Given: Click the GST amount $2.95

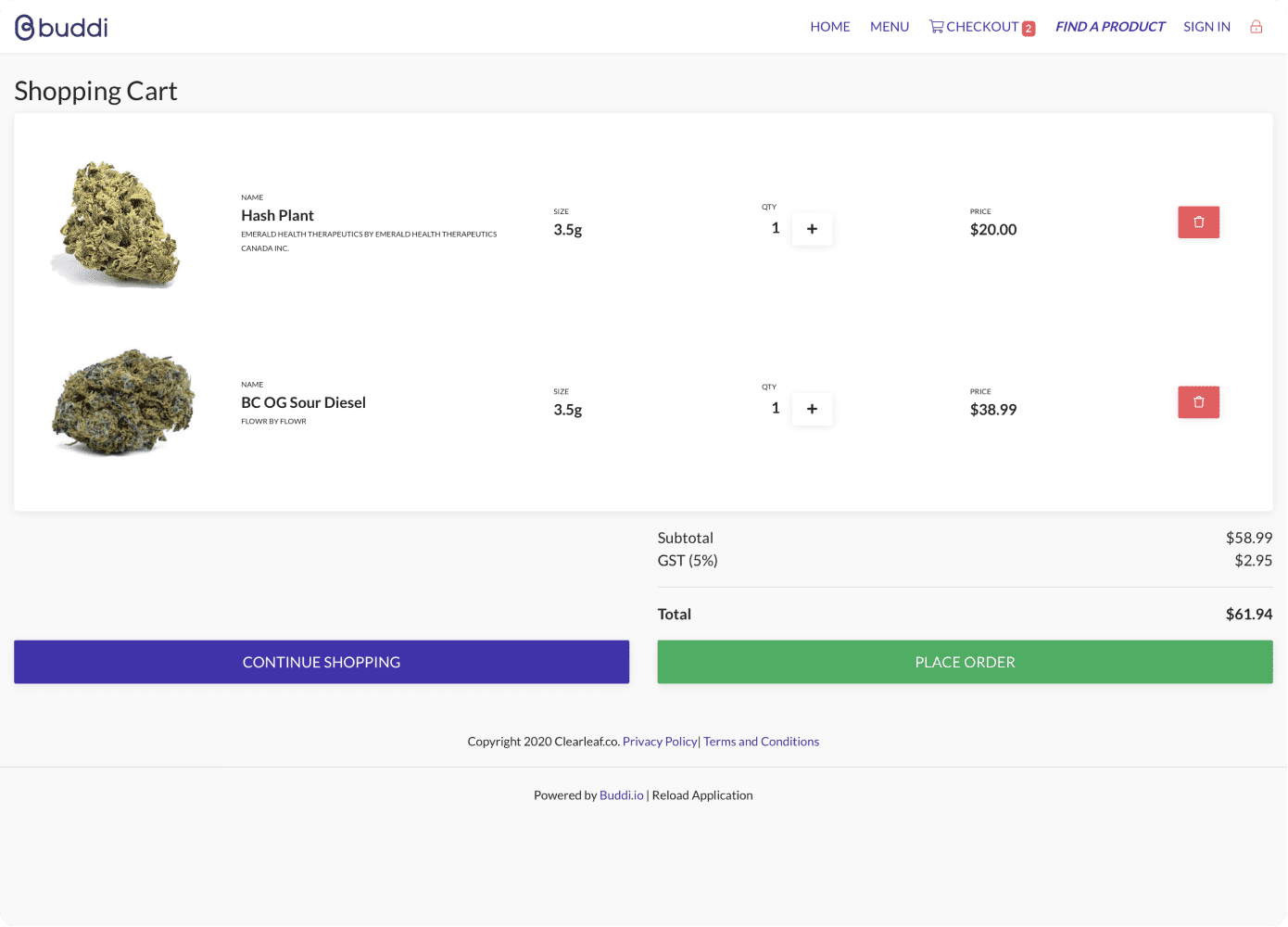Looking at the screenshot, I should click(x=1253, y=560).
